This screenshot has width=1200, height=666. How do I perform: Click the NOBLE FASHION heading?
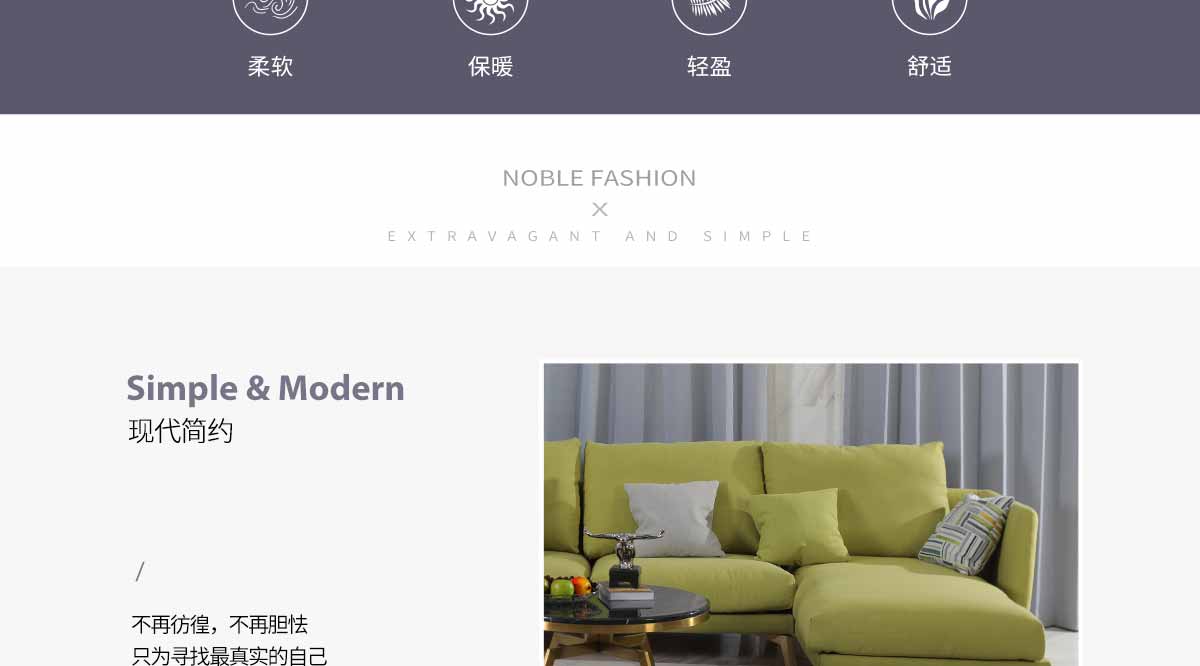point(599,178)
